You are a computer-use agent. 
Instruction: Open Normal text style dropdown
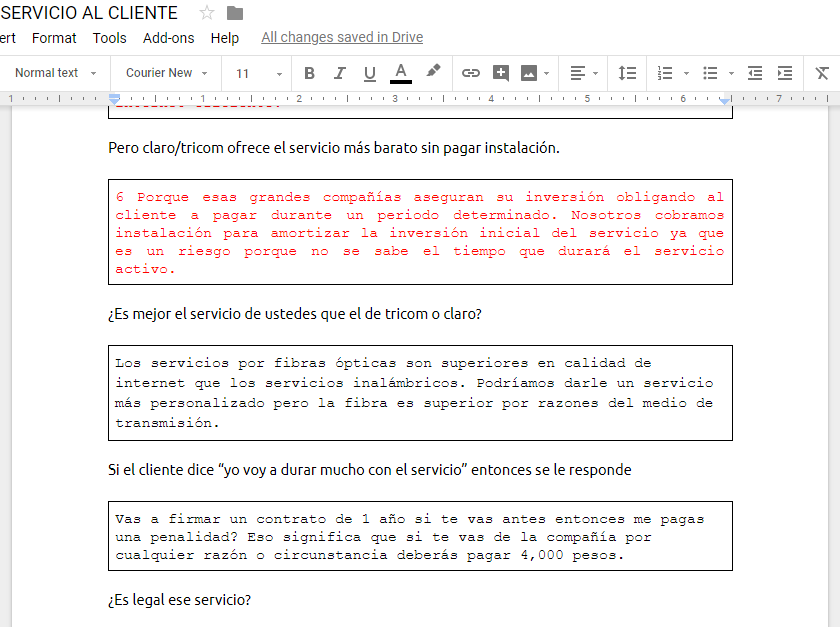56,73
